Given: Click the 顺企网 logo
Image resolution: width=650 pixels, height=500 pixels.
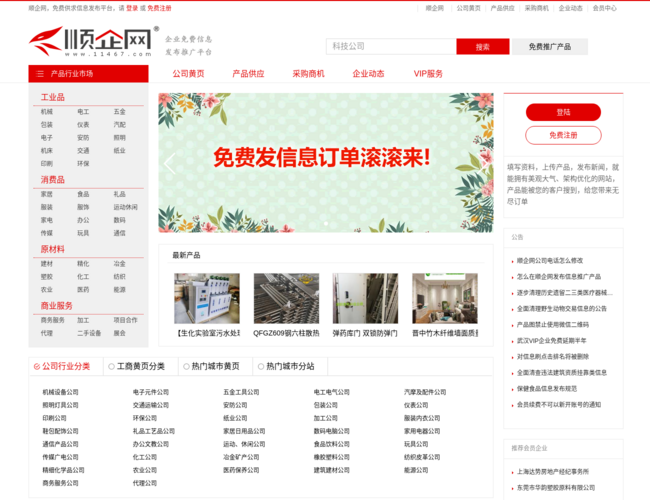Looking at the screenshot, I should point(94,41).
